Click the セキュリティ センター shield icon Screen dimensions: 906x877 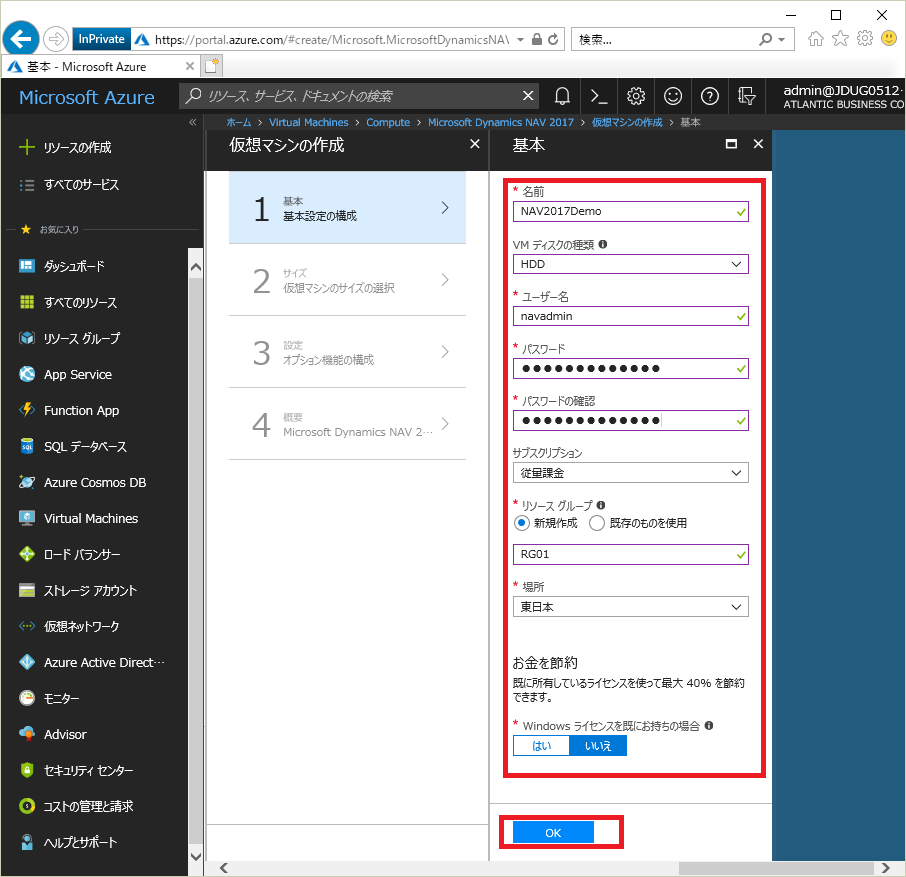pos(27,770)
